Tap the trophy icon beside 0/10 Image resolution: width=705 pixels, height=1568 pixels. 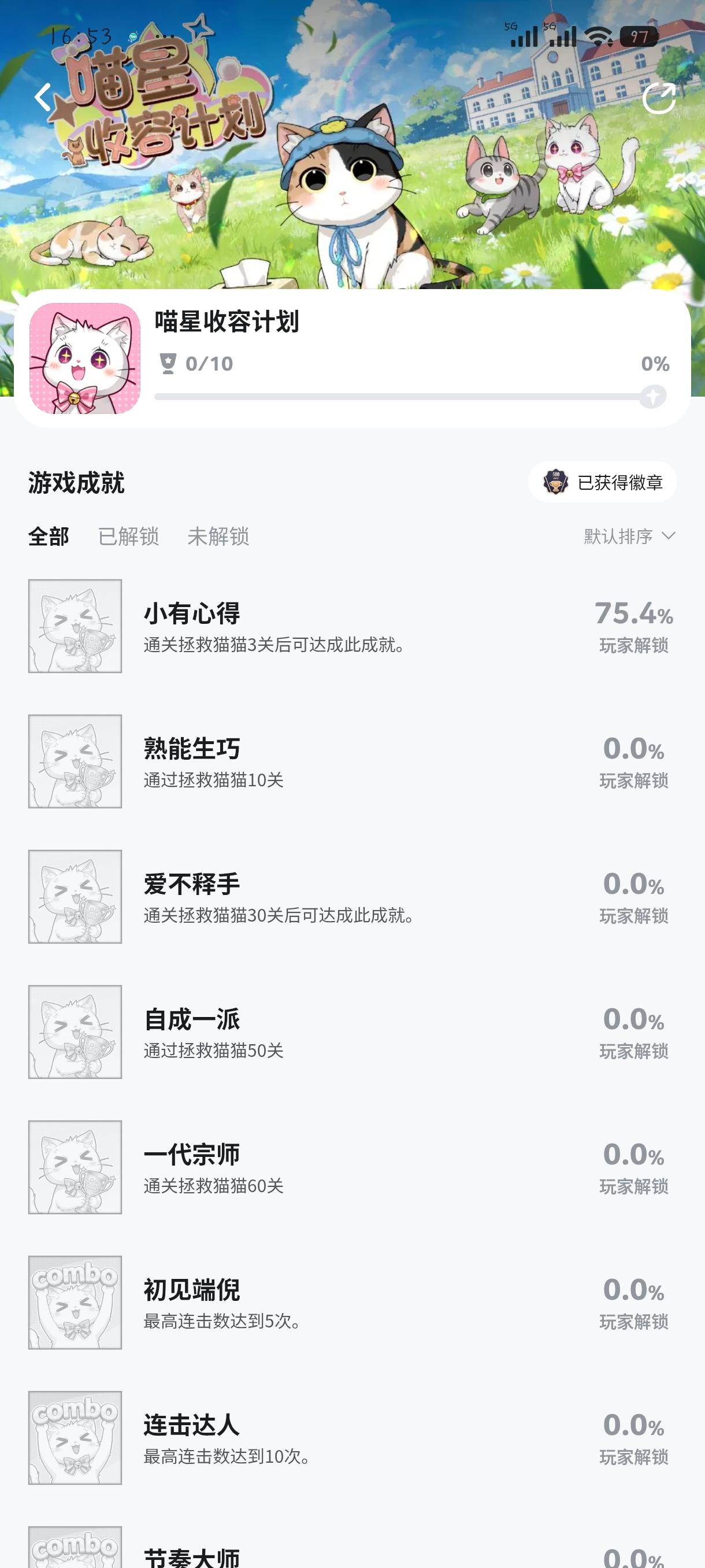click(168, 364)
